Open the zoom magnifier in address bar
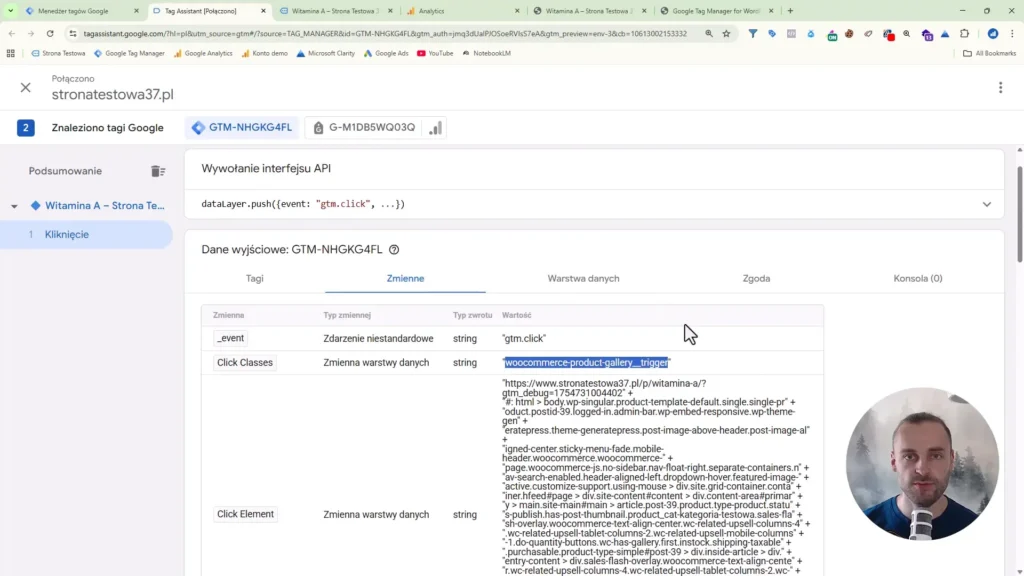 point(709,33)
